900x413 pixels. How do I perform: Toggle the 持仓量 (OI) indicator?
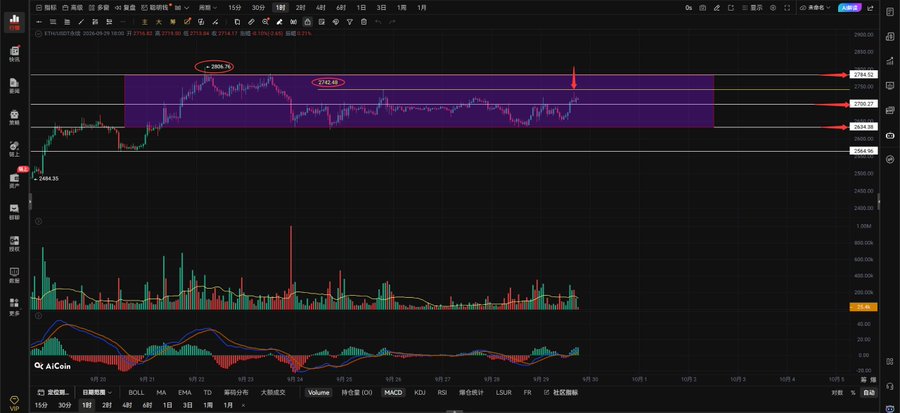pos(357,393)
